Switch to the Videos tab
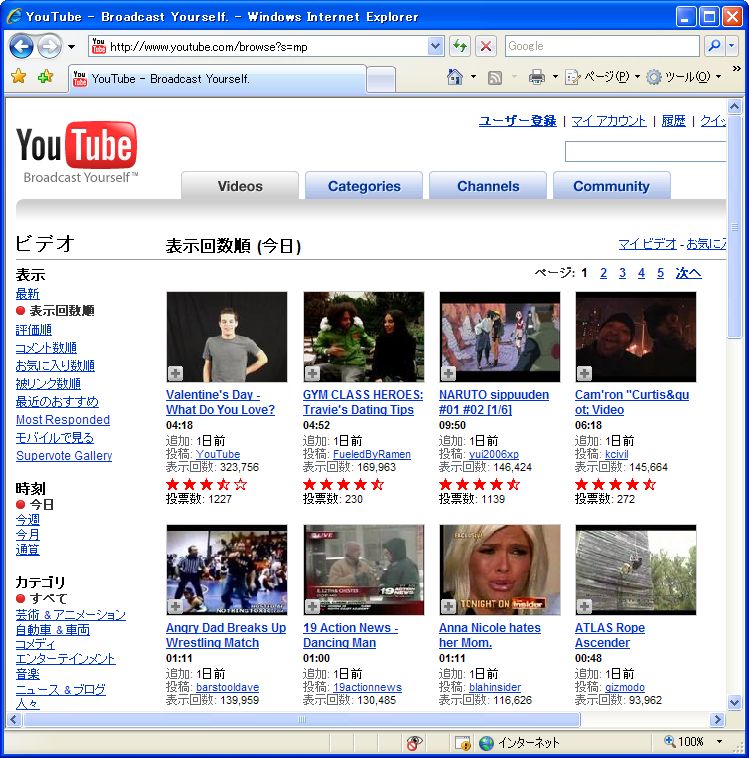The image size is (749, 758). (x=240, y=186)
